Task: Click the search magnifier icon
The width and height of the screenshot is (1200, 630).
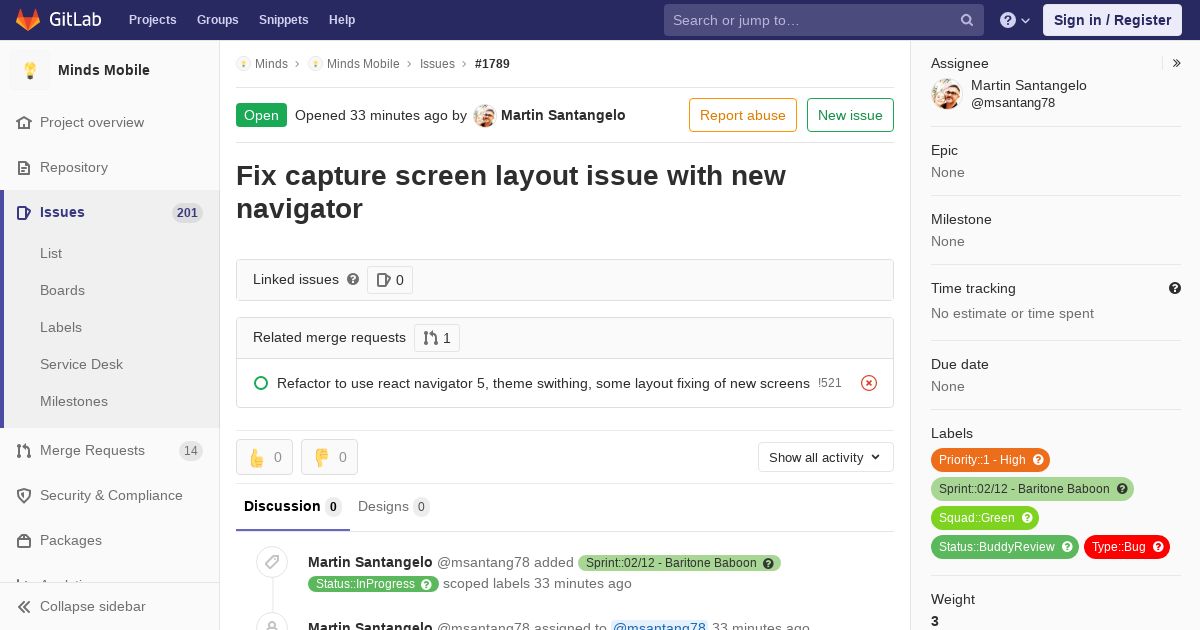Action: (967, 20)
